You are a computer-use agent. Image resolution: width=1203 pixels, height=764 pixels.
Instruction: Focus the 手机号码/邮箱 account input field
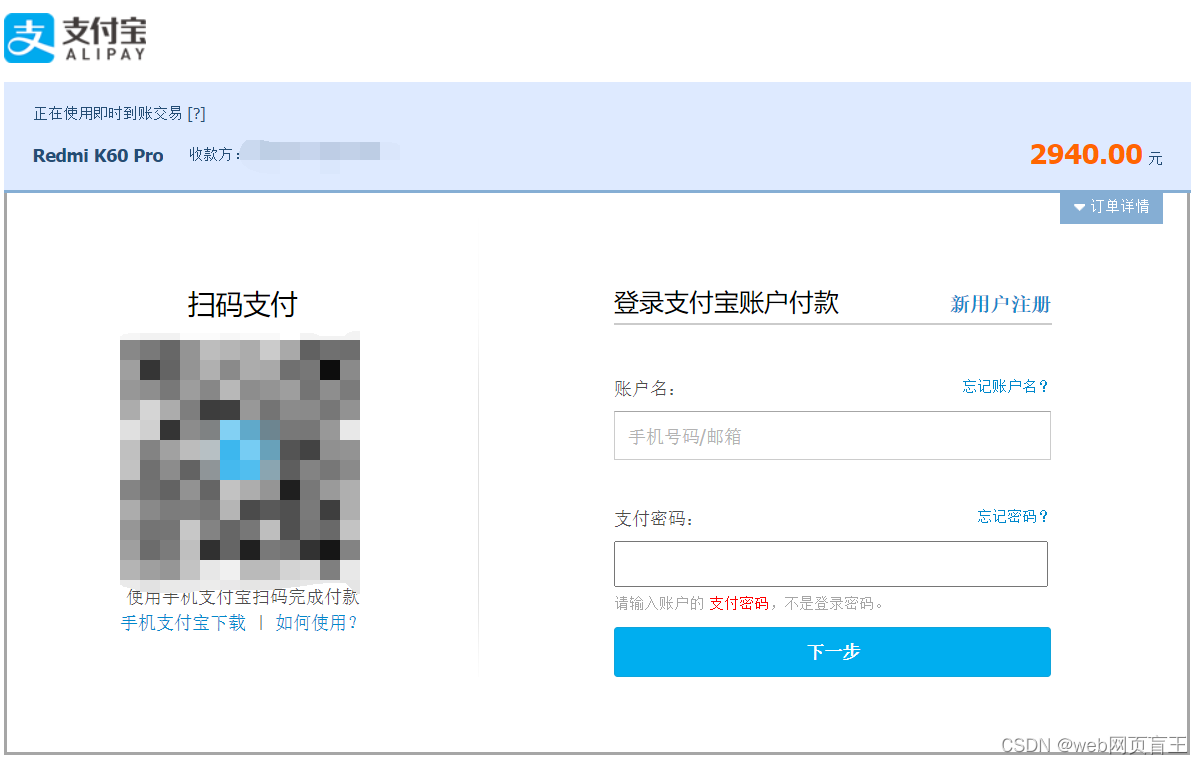click(832, 435)
